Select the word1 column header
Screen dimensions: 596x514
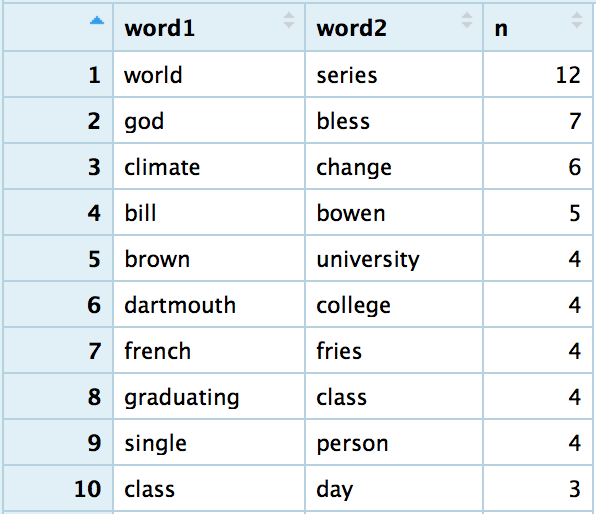click(209, 27)
